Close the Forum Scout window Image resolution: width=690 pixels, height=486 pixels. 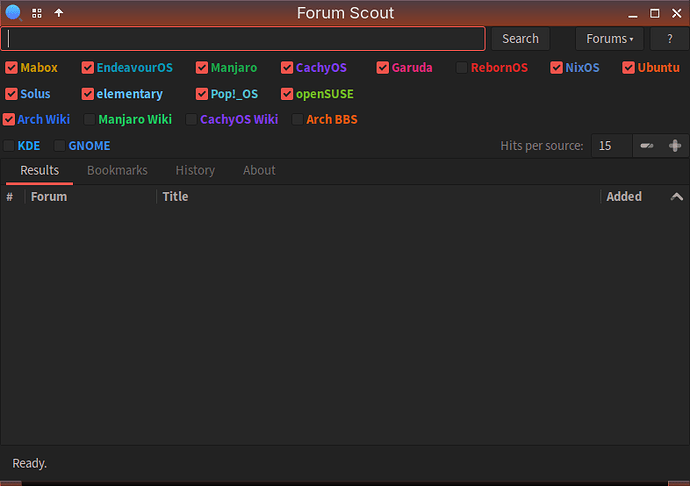pos(677,14)
